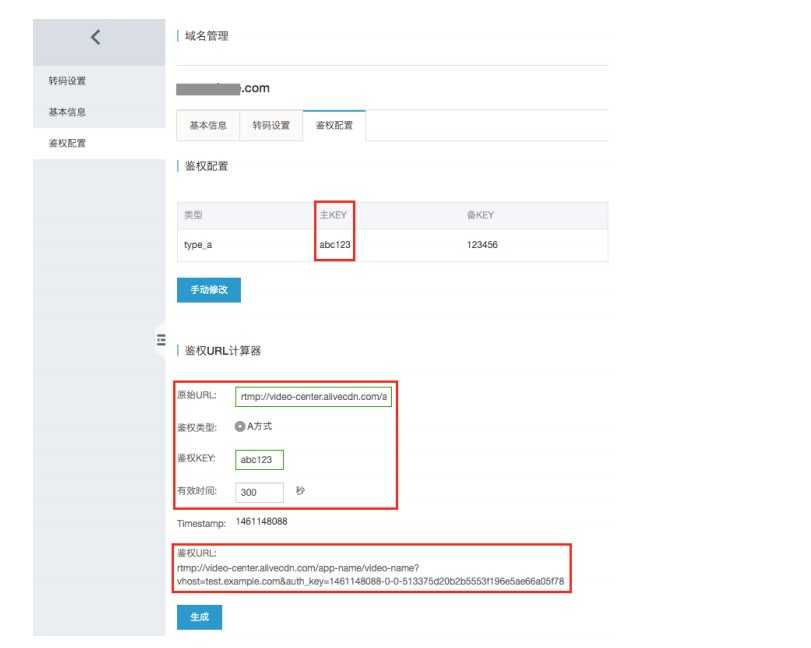Screen dimensions: 811x648
Task: Collapse sidebar with the handle icon
Action: pos(161,340)
